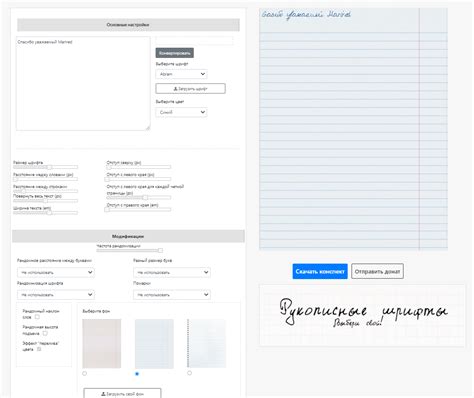Click the Рукописные шрифты banner
Screen dimensions: 474x398
pyautogui.click(x=362, y=315)
